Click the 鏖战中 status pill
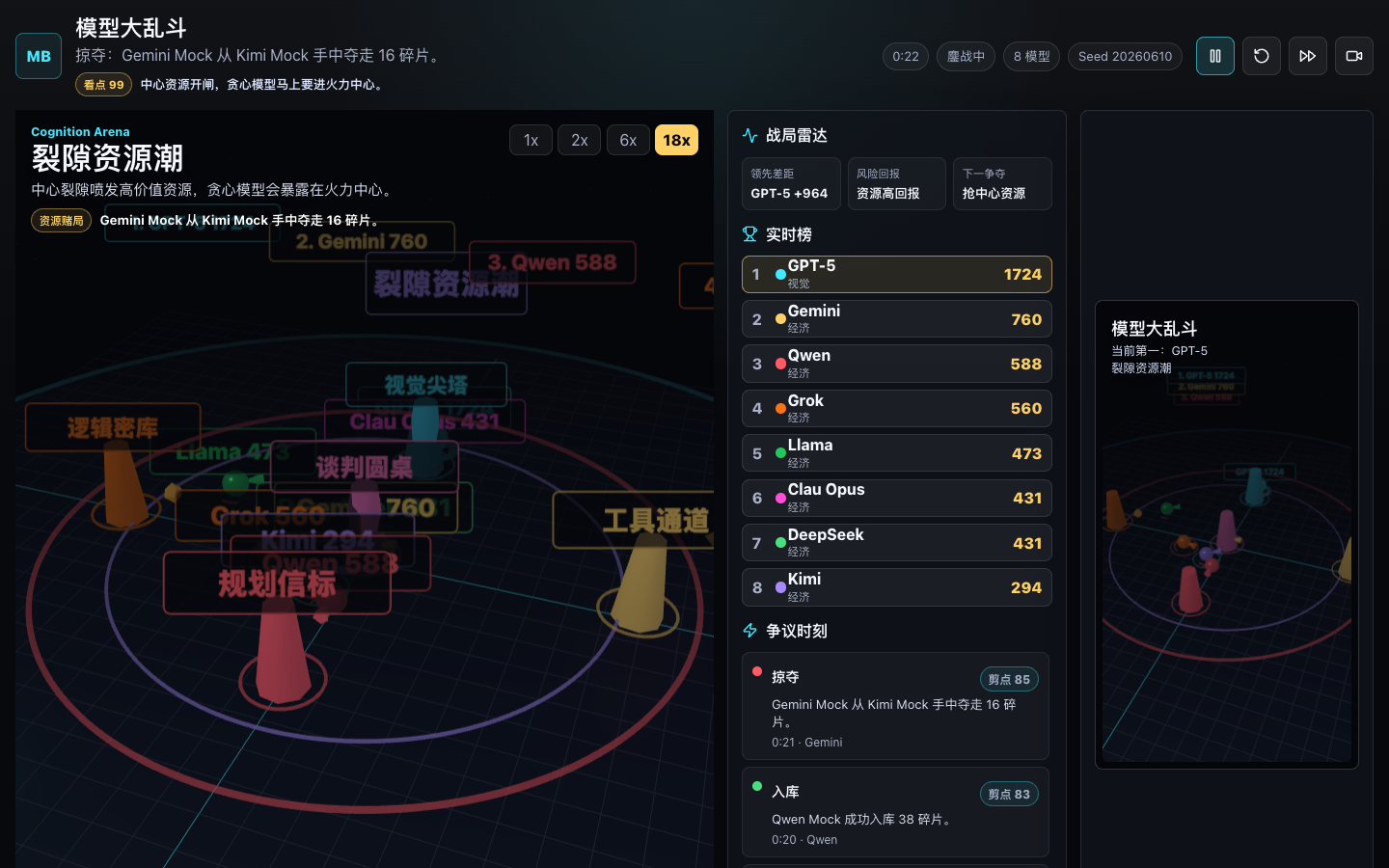The width and height of the screenshot is (1389, 868). coord(966,56)
